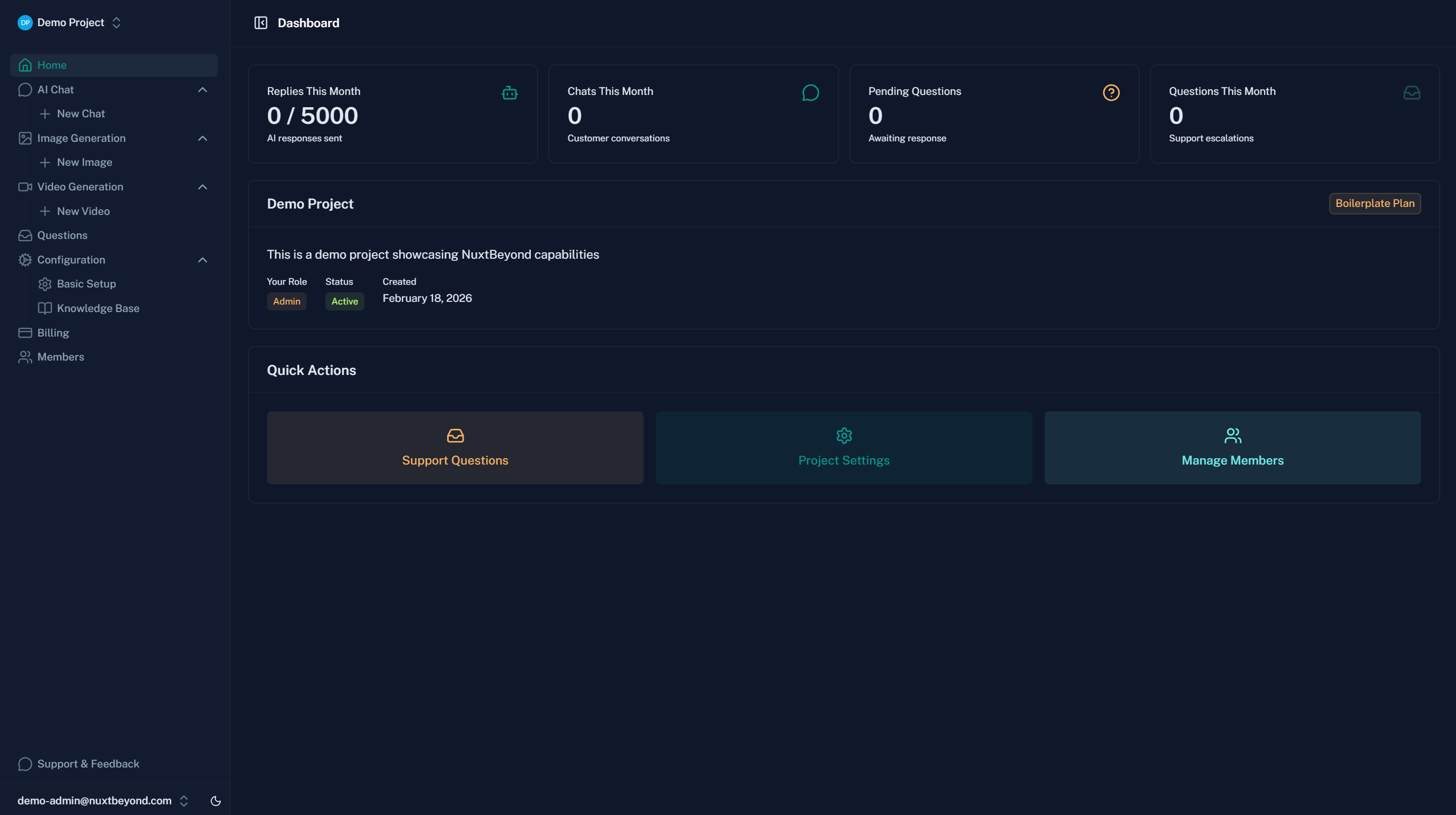This screenshot has height=815, width=1456.
Task: Click the 0 / 5000 replies usage counter
Action: tap(312, 116)
